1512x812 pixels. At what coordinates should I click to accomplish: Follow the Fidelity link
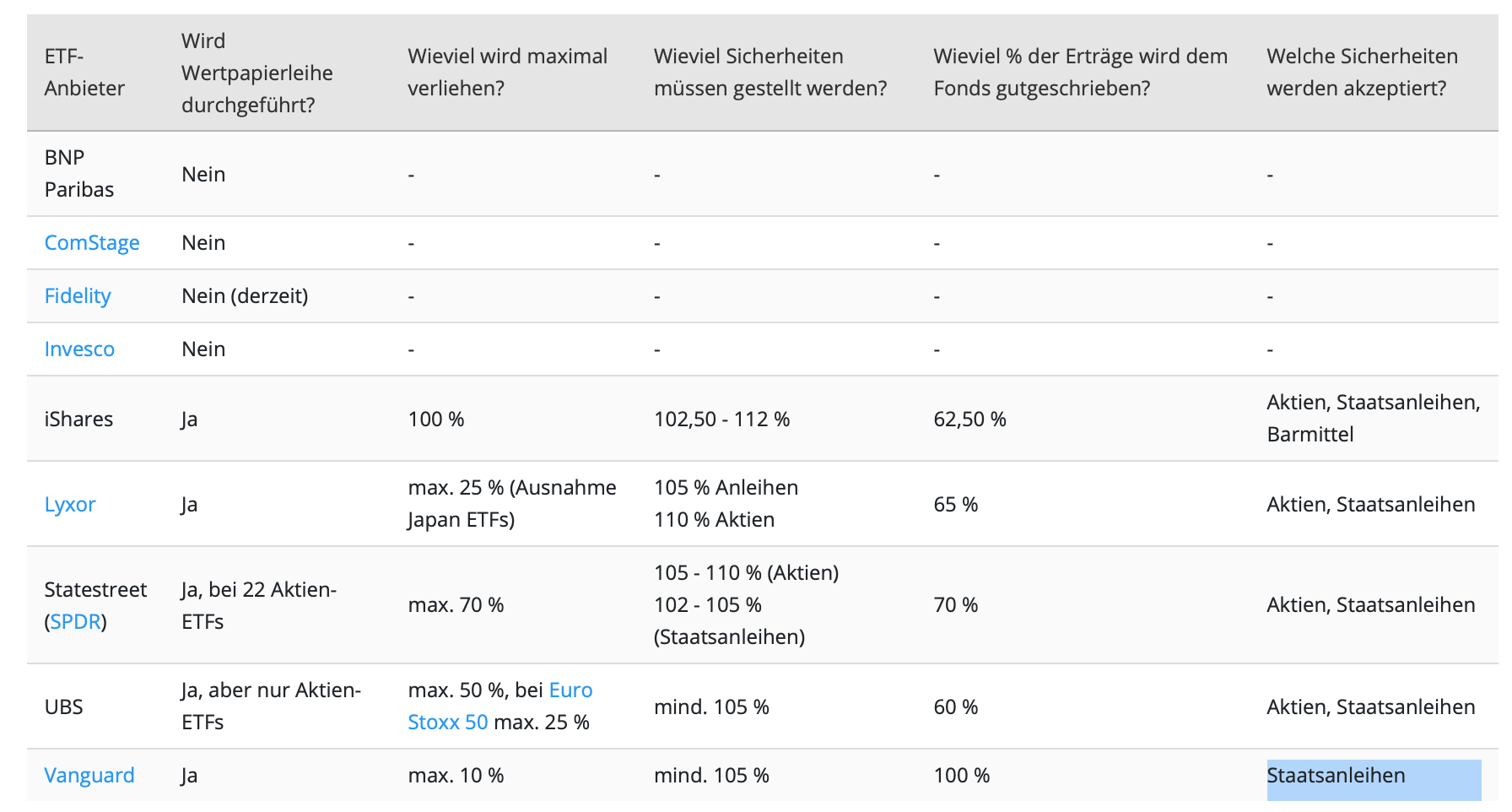point(78,296)
